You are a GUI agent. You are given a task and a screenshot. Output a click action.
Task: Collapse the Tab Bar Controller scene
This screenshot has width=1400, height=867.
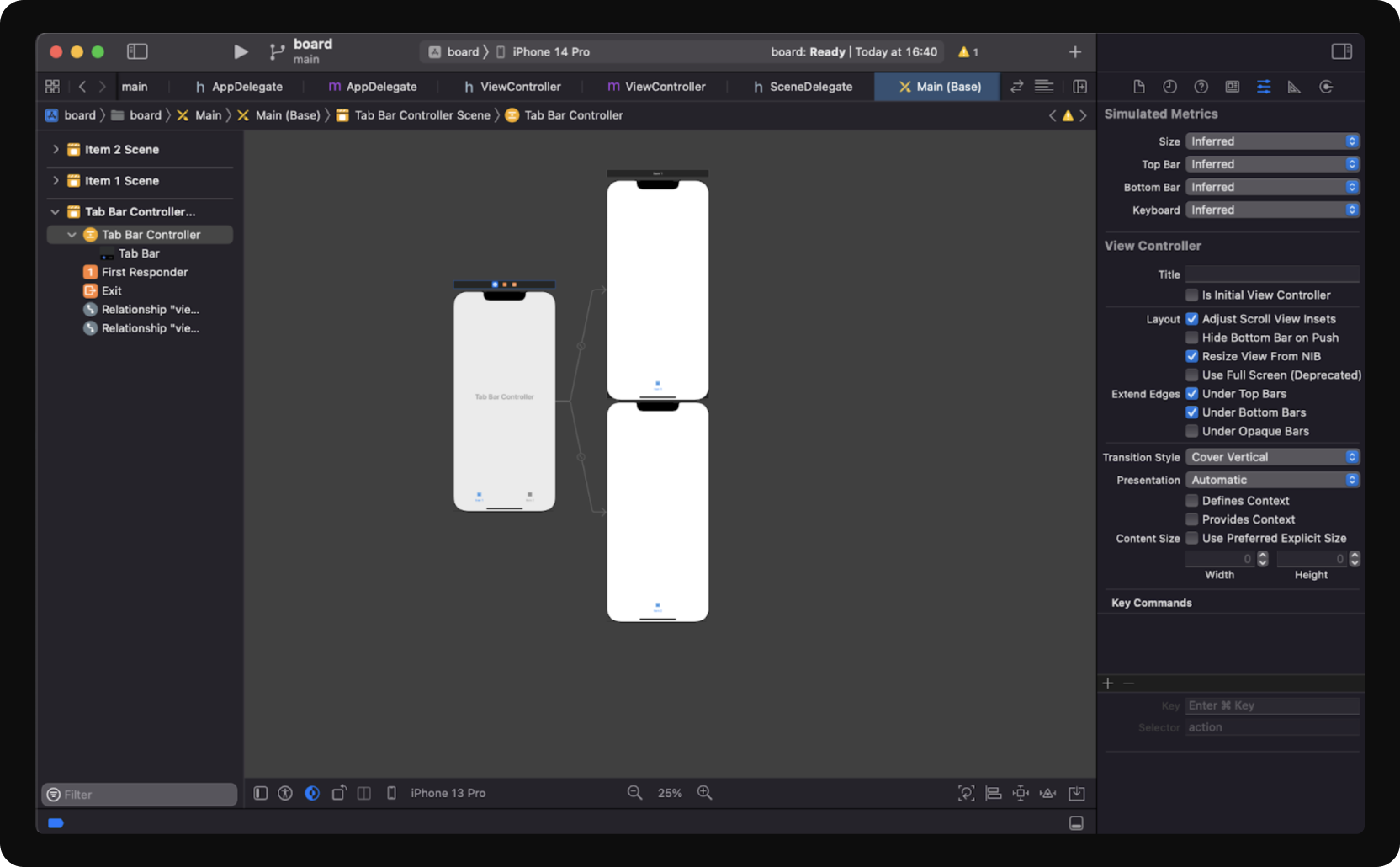[x=55, y=211]
